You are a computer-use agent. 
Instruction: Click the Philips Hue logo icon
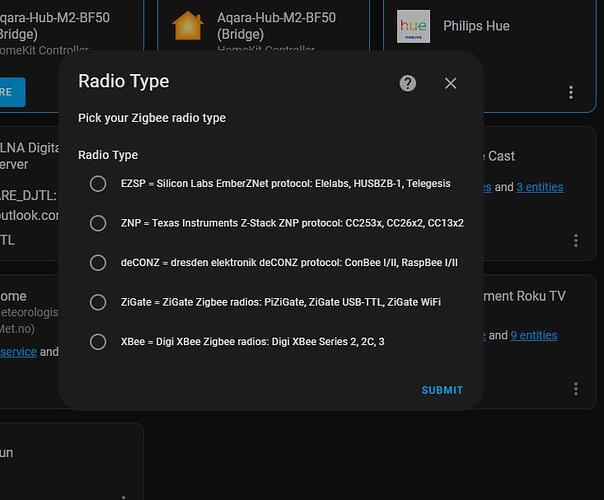[x=413, y=27]
